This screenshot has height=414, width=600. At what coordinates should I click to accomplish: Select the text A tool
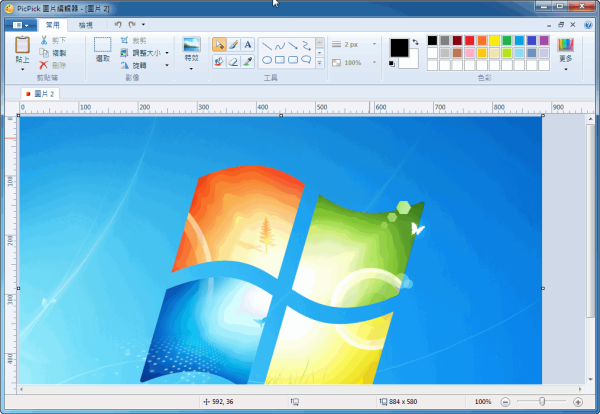click(x=248, y=45)
